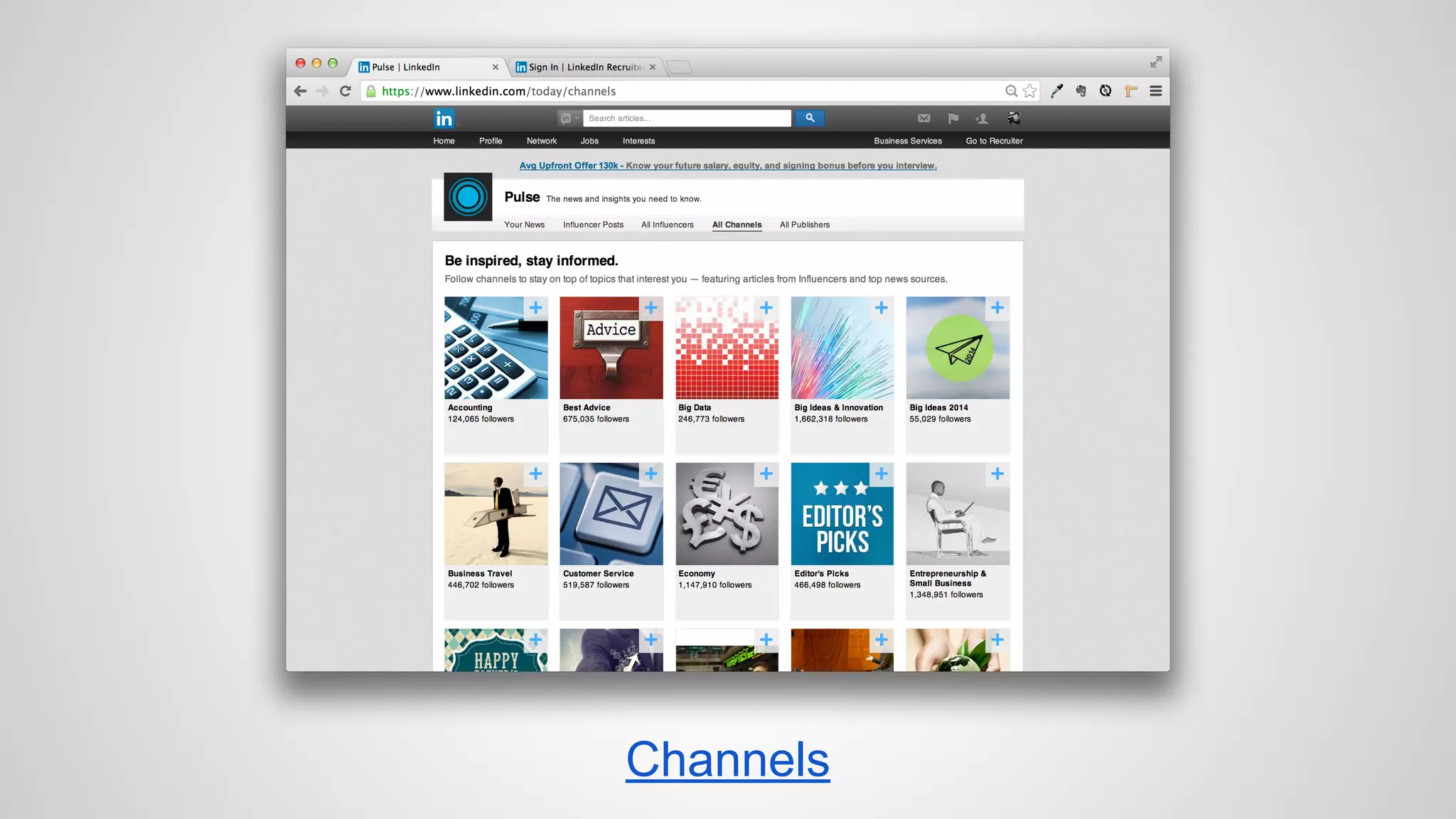This screenshot has width=1456, height=819.
Task: Switch to All Influencers tab
Action: [668, 225]
